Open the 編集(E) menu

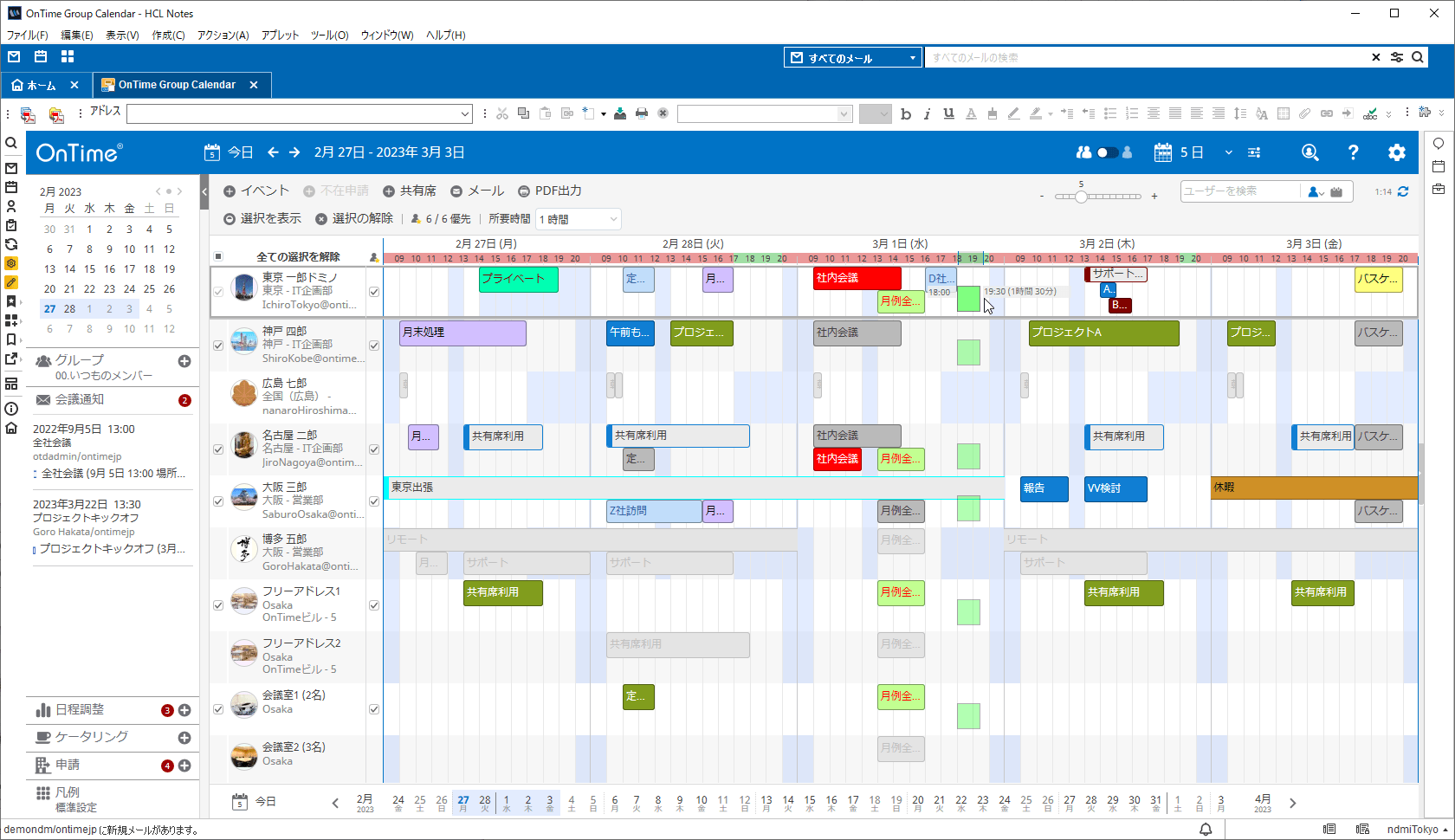pyautogui.click(x=77, y=36)
